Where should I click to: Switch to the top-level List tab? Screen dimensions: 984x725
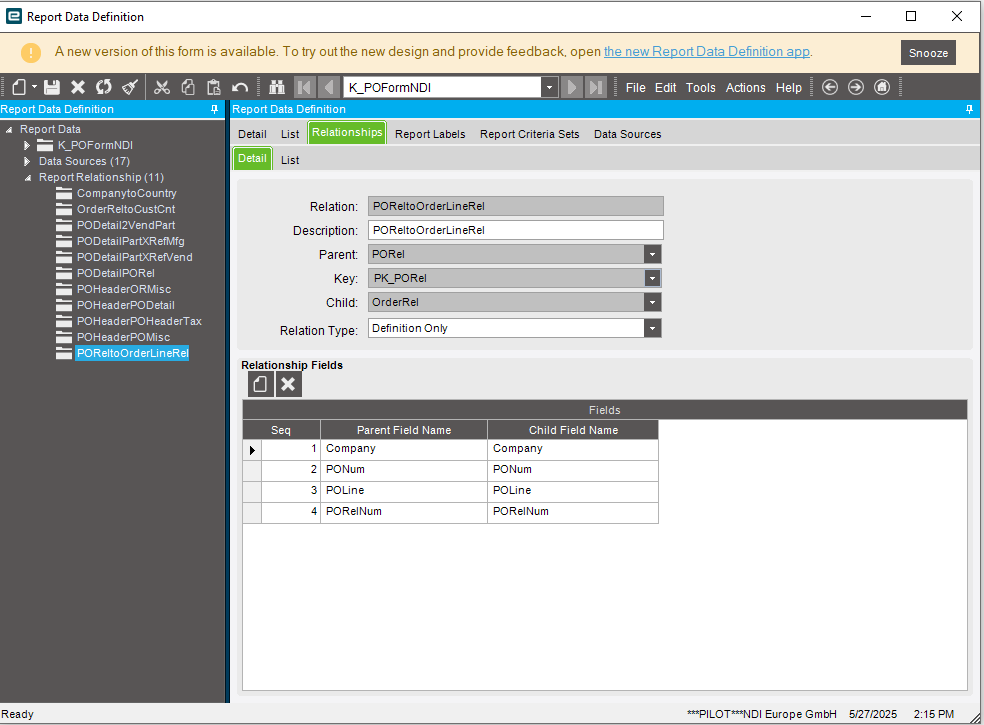pyautogui.click(x=290, y=134)
